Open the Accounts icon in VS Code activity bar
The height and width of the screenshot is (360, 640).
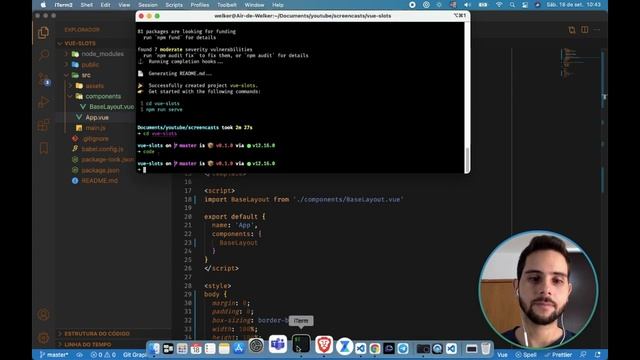coord(43,315)
